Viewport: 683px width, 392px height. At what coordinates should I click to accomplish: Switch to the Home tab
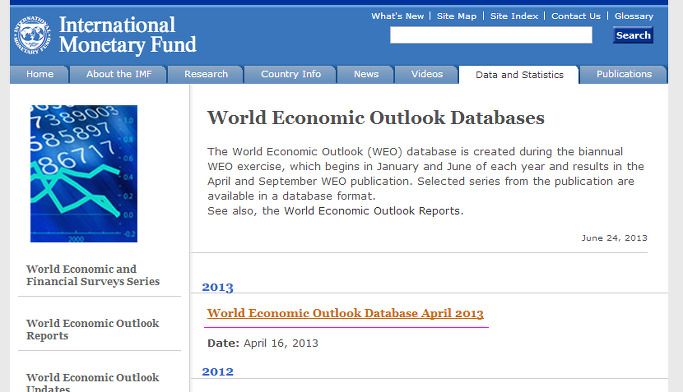point(39,74)
